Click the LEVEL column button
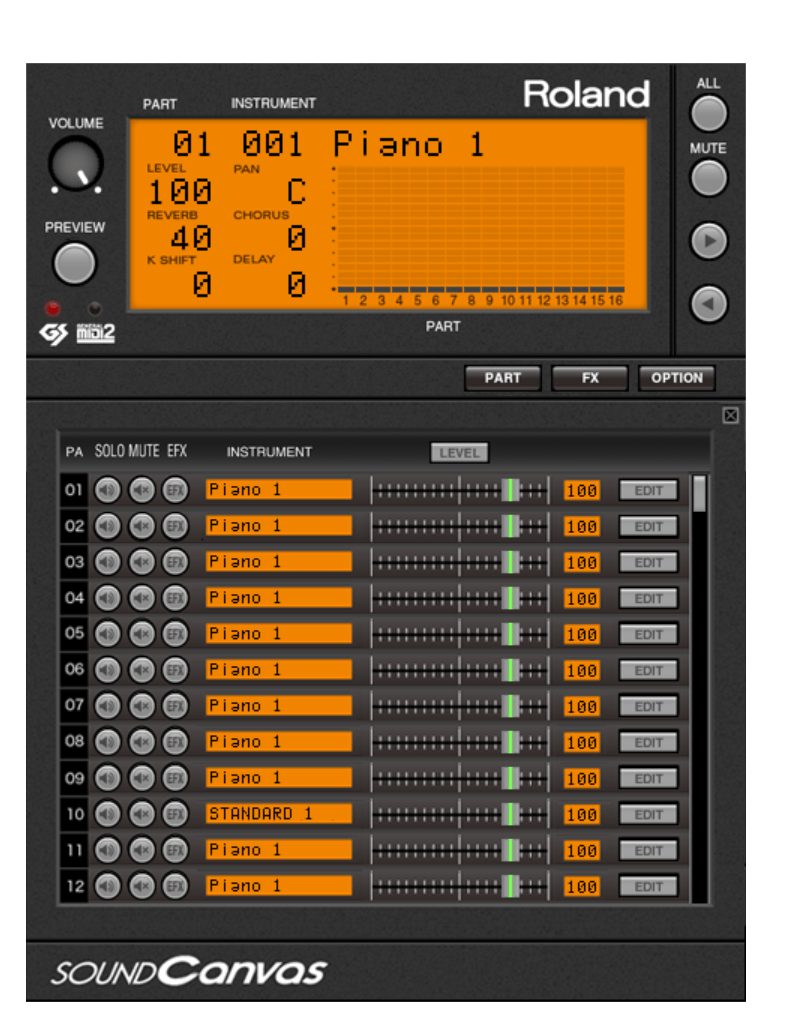787x1036 pixels. (459, 453)
